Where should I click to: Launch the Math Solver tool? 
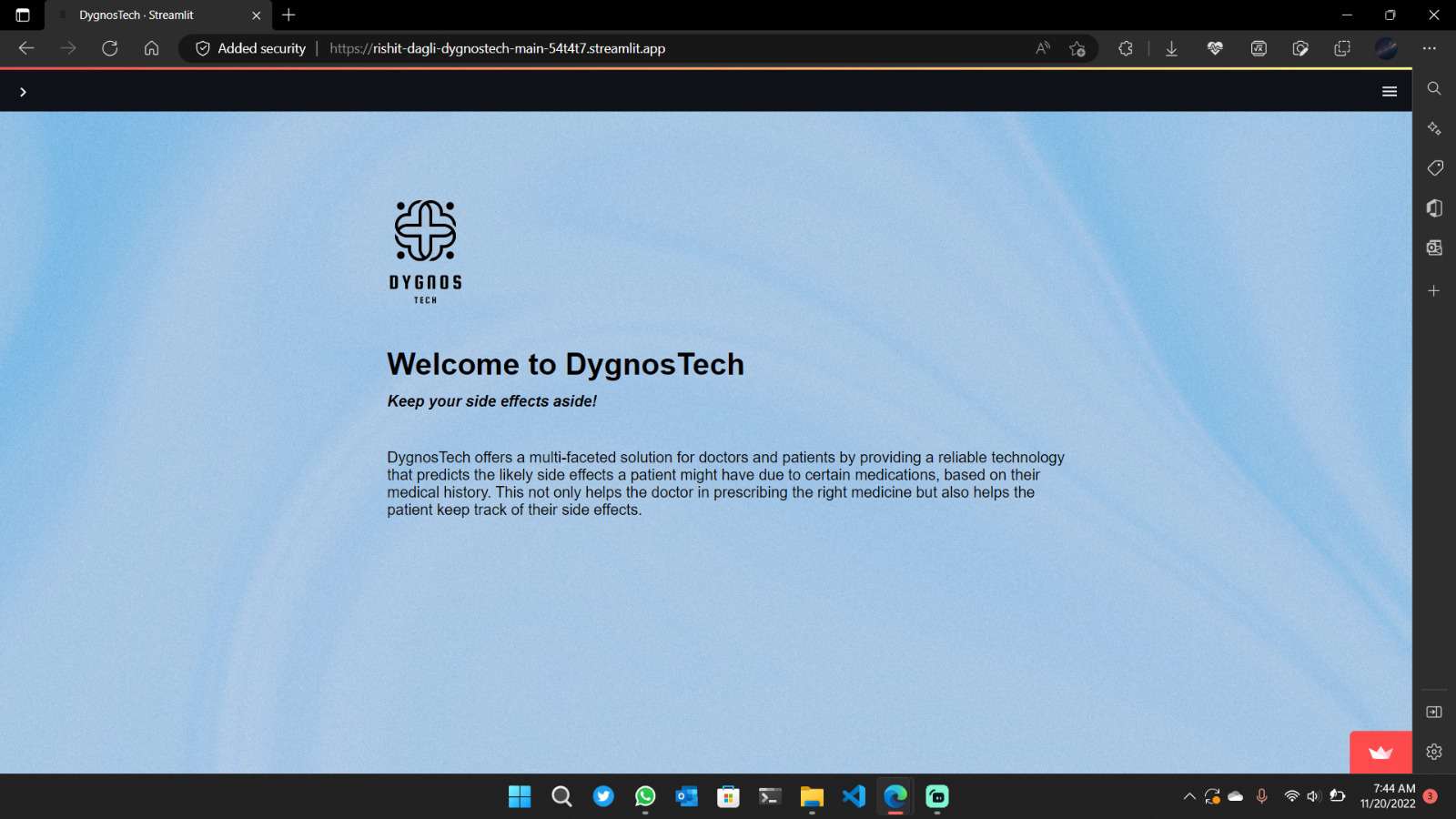pos(1258,48)
